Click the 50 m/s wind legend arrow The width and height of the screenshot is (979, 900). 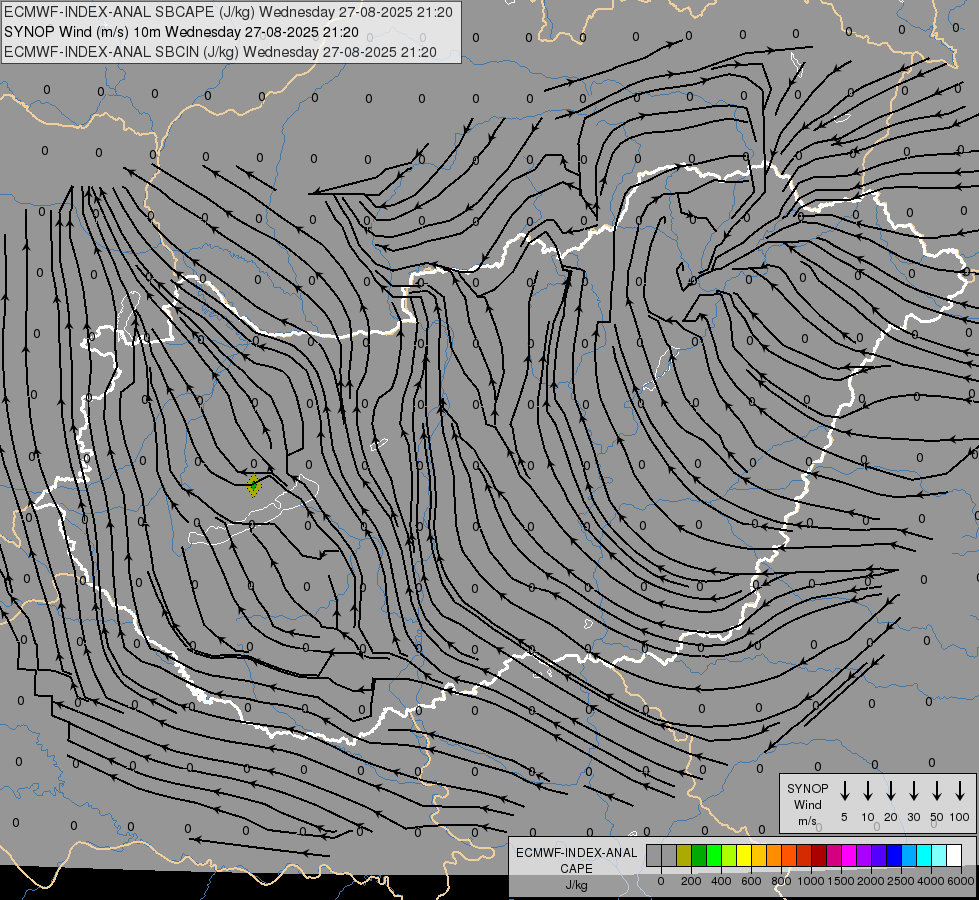pos(937,791)
